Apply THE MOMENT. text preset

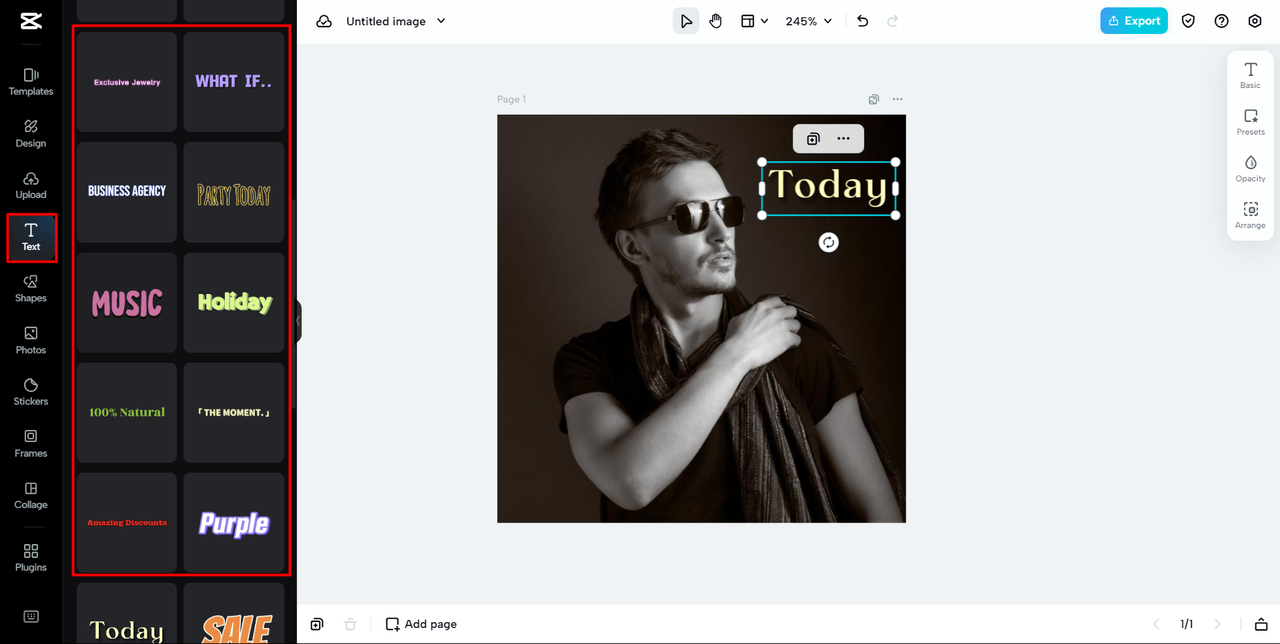tap(234, 413)
